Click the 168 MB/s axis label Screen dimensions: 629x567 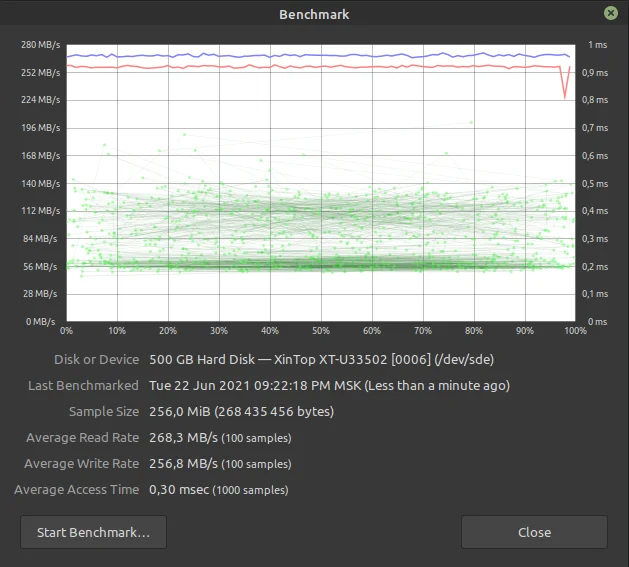[x=41, y=156]
